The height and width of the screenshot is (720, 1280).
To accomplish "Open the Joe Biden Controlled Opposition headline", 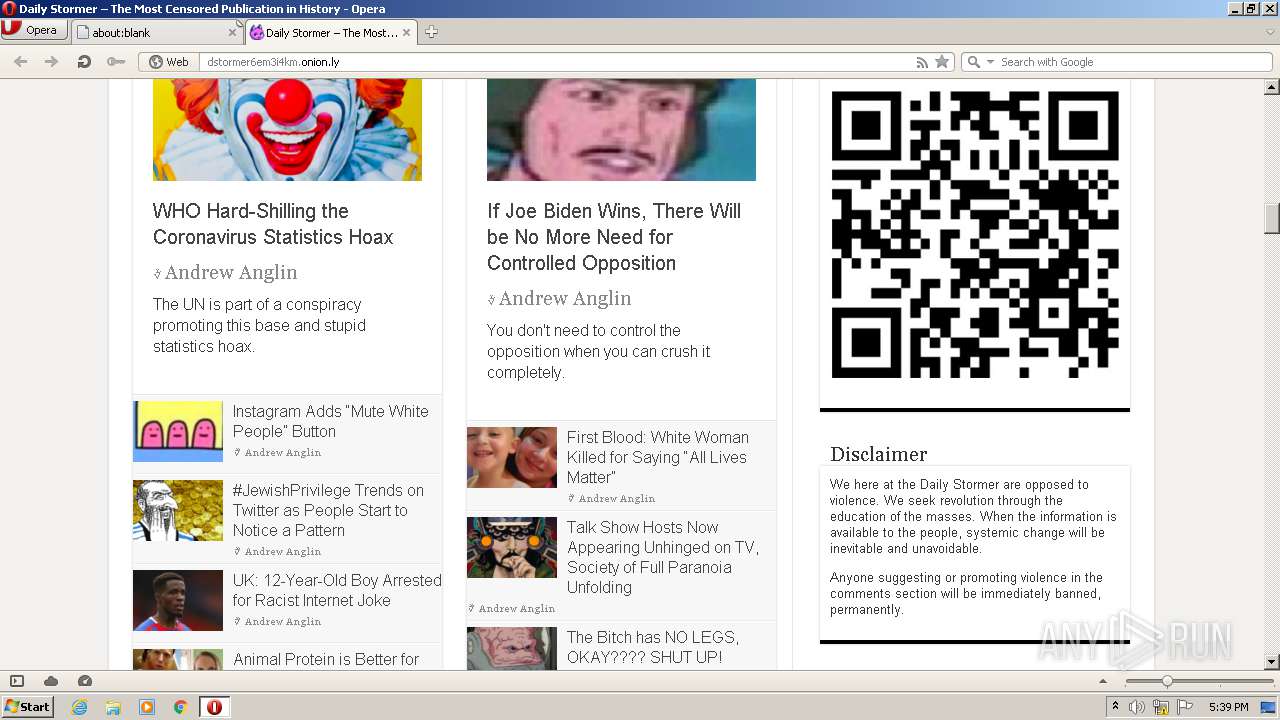I will click(x=614, y=237).
